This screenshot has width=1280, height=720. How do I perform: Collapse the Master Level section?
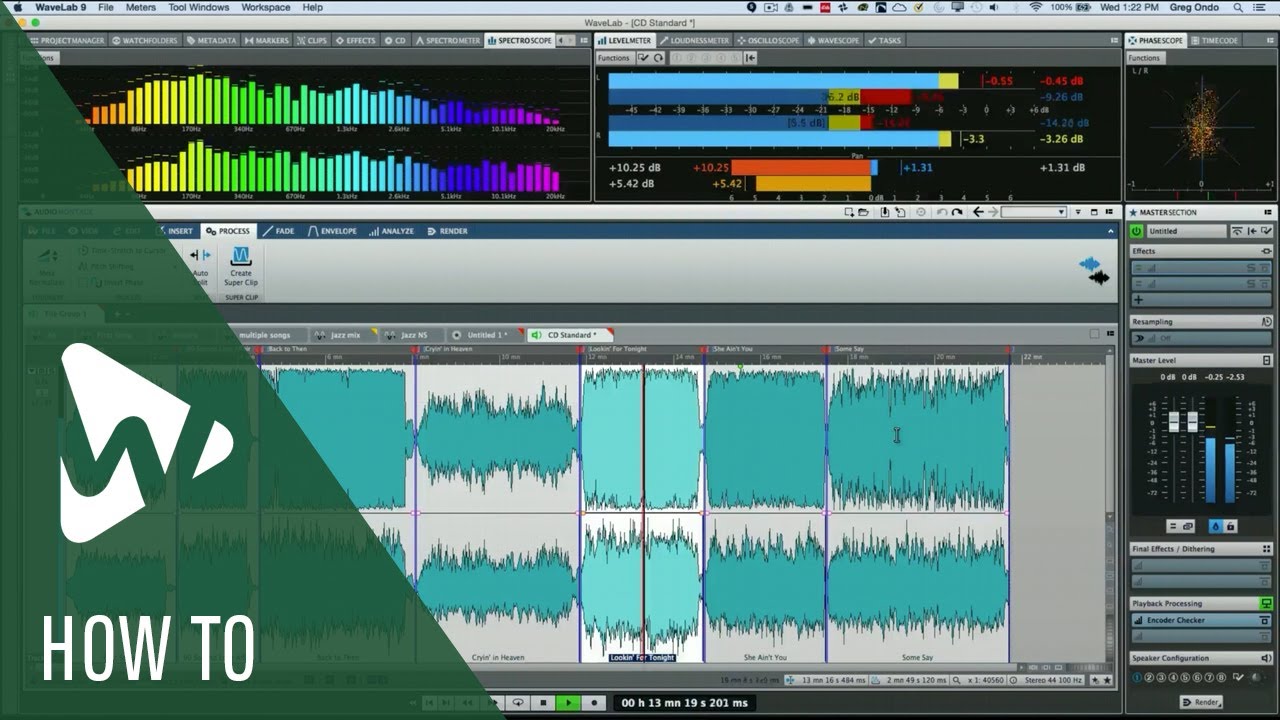[x=1267, y=360]
